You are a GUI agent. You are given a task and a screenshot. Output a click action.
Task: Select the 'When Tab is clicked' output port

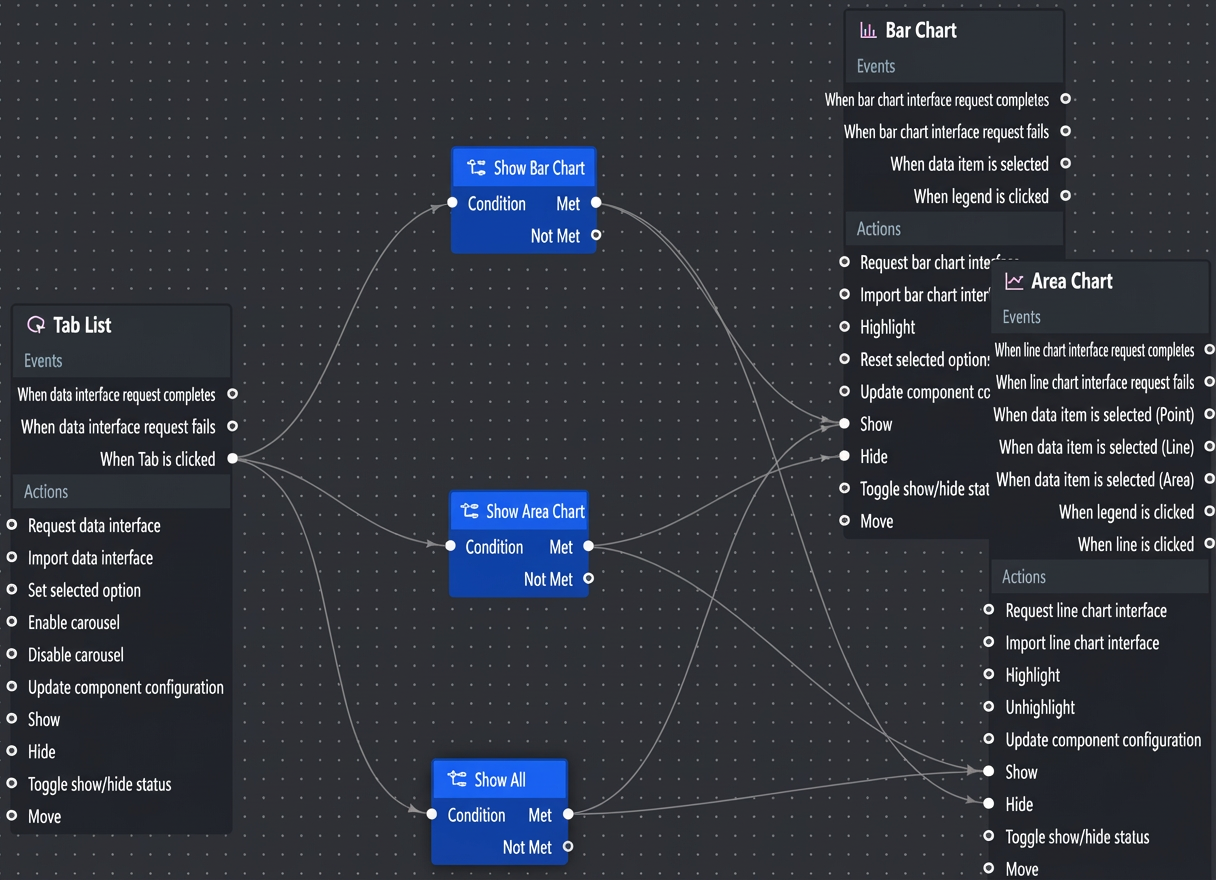coord(233,459)
